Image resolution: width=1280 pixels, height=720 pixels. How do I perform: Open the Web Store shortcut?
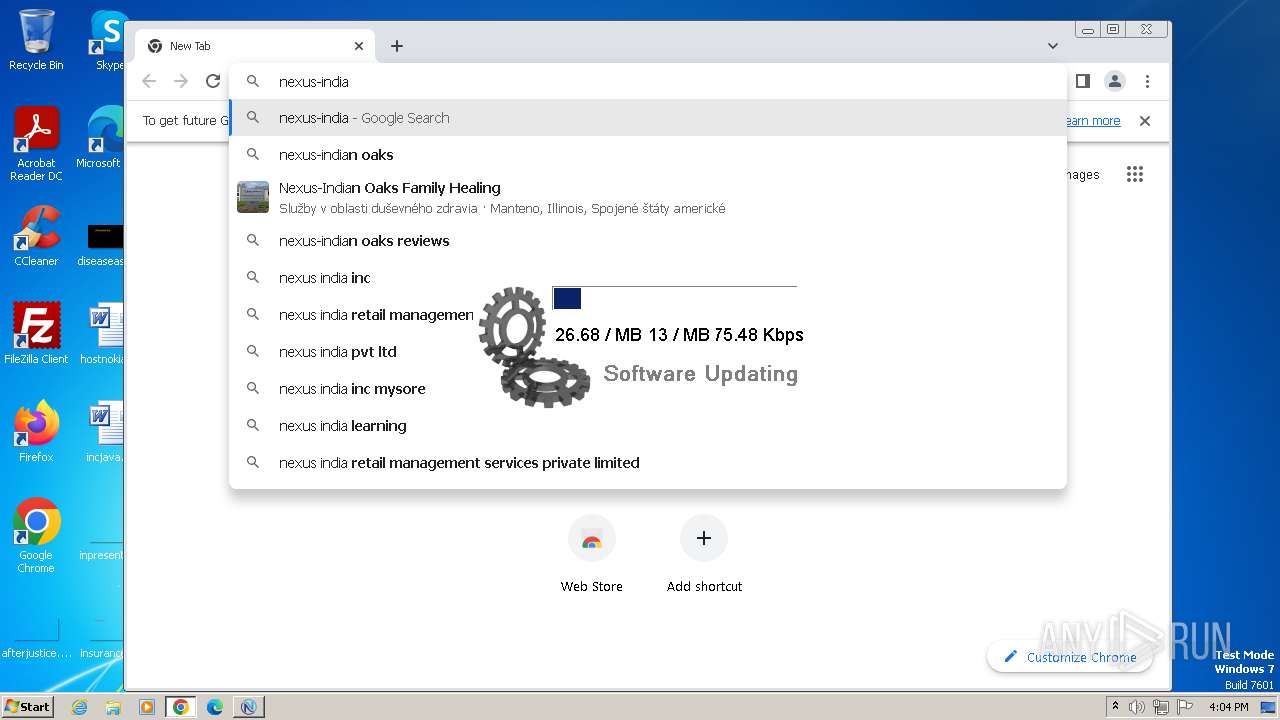point(591,556)
